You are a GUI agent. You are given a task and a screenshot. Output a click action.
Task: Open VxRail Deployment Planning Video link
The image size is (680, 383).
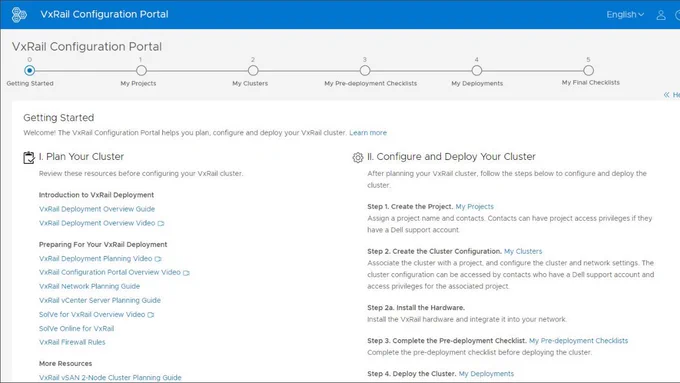click(95, 259)
